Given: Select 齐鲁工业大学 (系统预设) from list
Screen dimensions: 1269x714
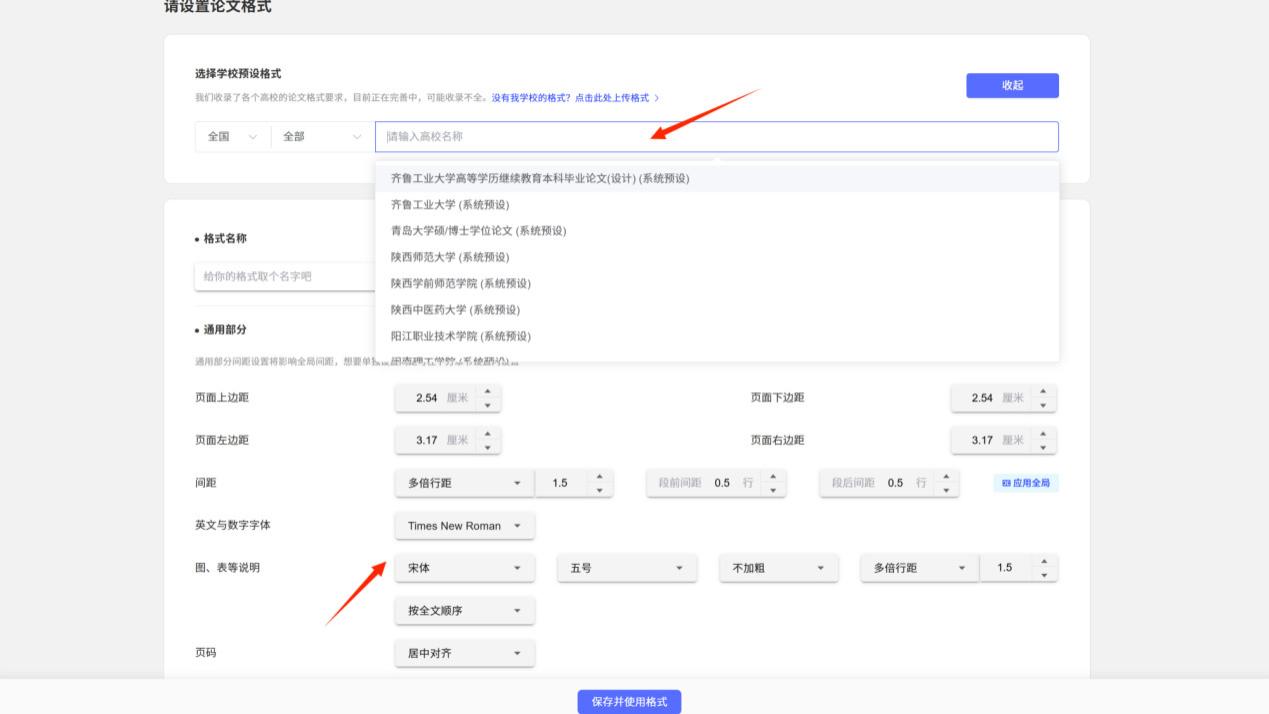Looking at the screenshot, I should click(x=450, y=205).
